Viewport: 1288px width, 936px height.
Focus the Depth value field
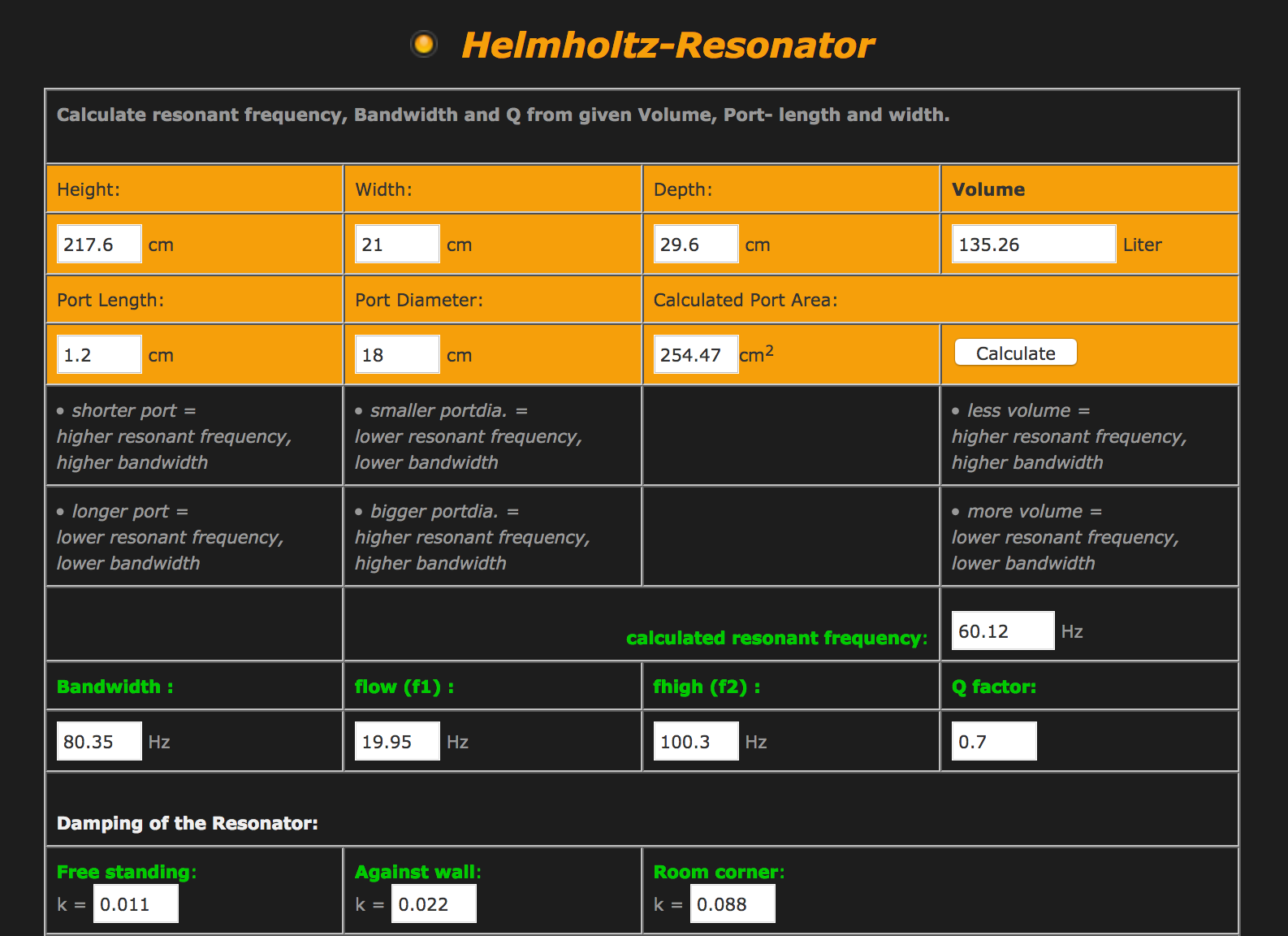click(x=696, y=244)
